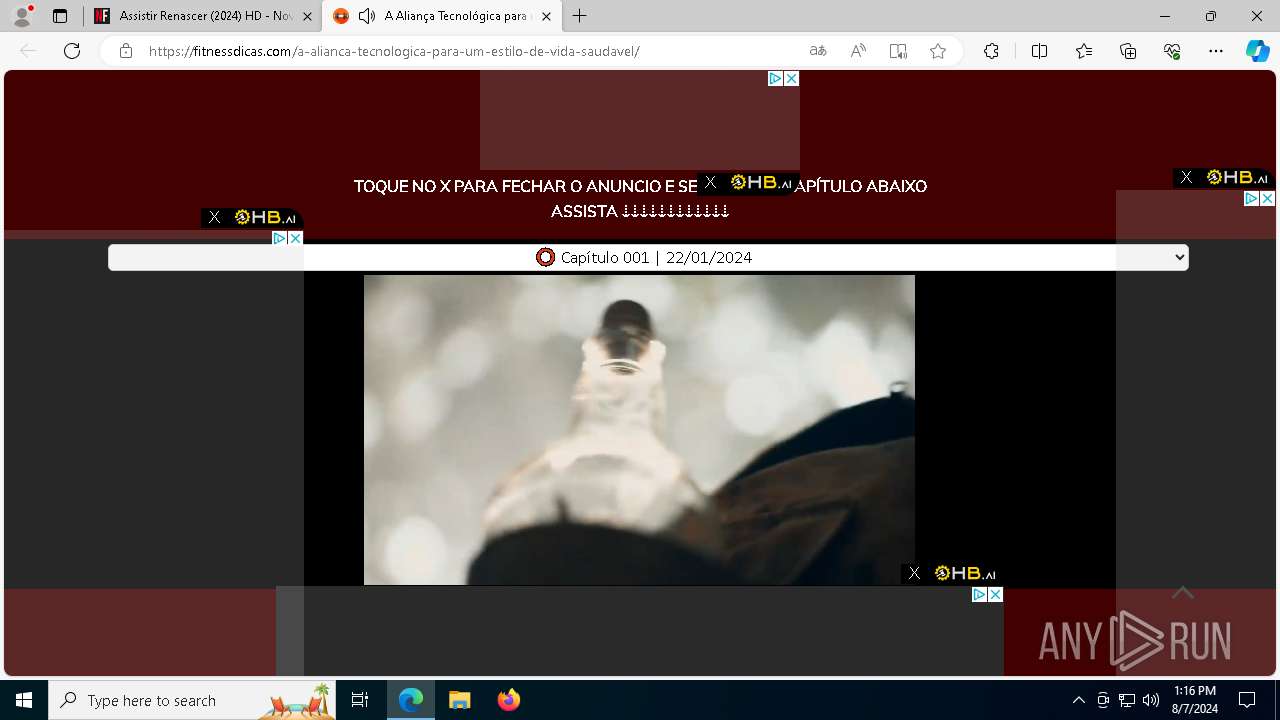Screen dimensions: 1280x720
Task: Click the scroll-to-top chevron
Action: 1183,593
